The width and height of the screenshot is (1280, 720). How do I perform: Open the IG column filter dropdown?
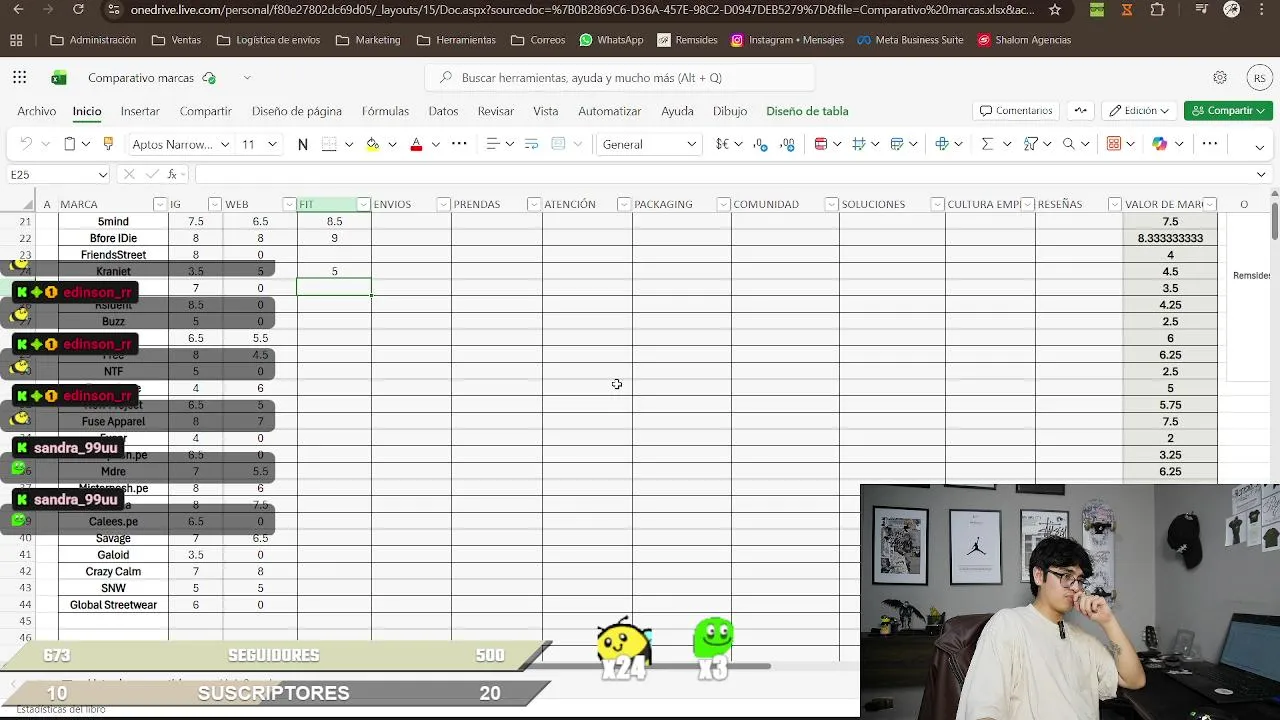tap(214, 204)
